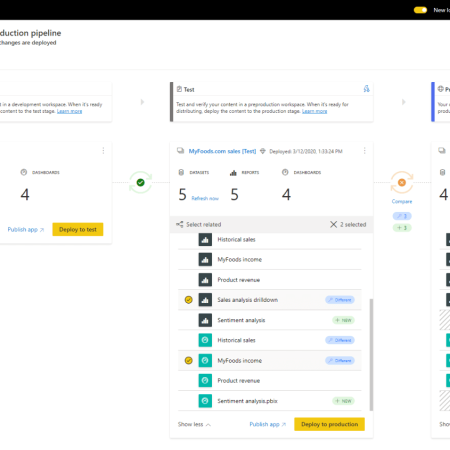Click the diamond premium icon near Deployed
Screen dimensions: 450x450
[x=263, y=151]
